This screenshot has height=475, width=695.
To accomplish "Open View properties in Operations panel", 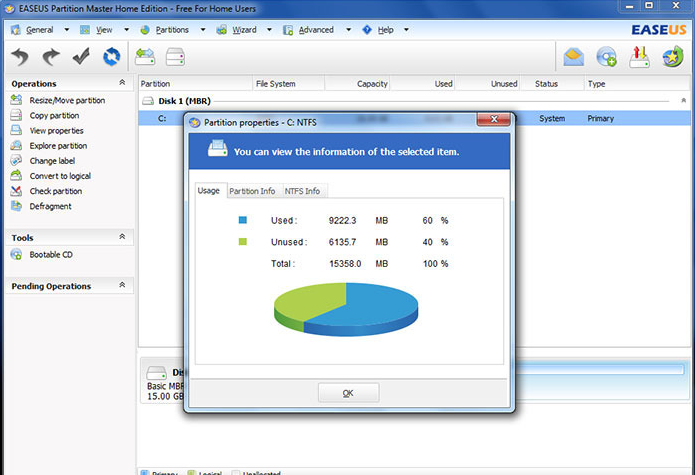I will tap(56, 131).
